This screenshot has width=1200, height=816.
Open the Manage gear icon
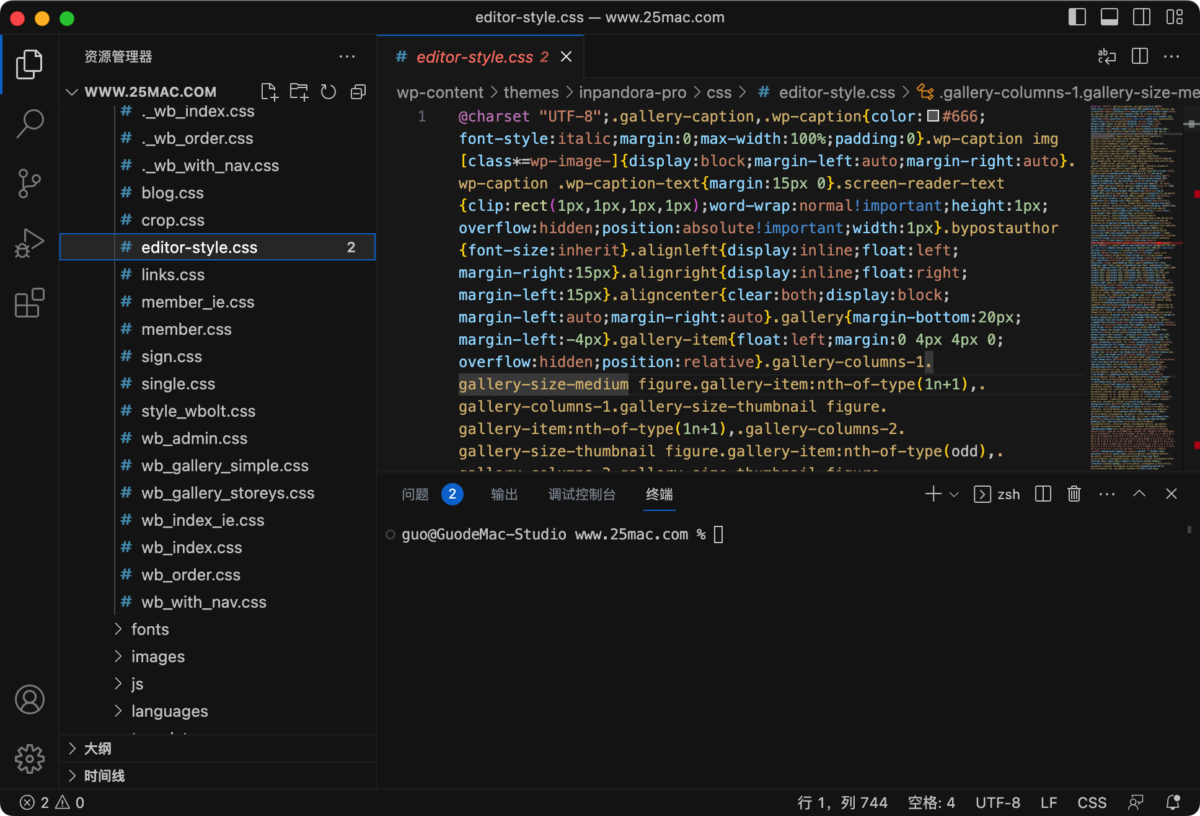pos(29,758)
